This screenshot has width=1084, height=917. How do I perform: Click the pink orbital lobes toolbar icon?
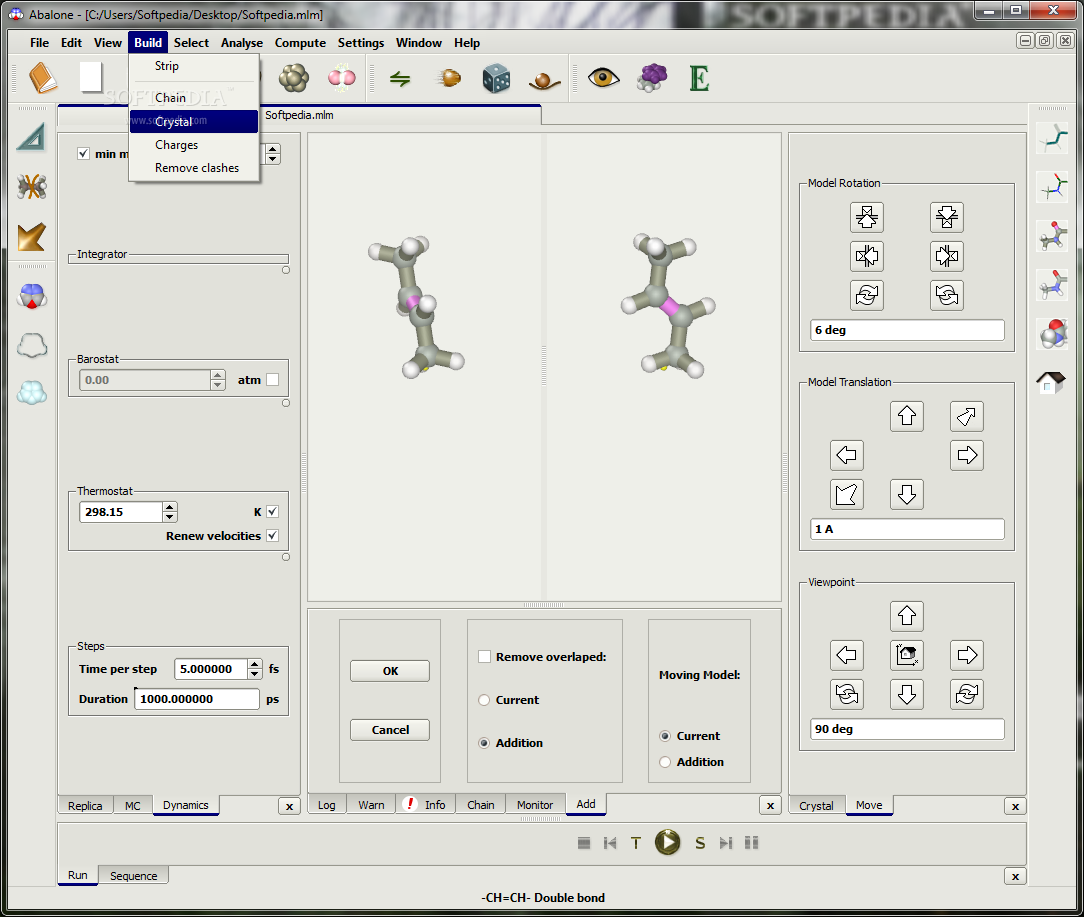coord(342,78)
